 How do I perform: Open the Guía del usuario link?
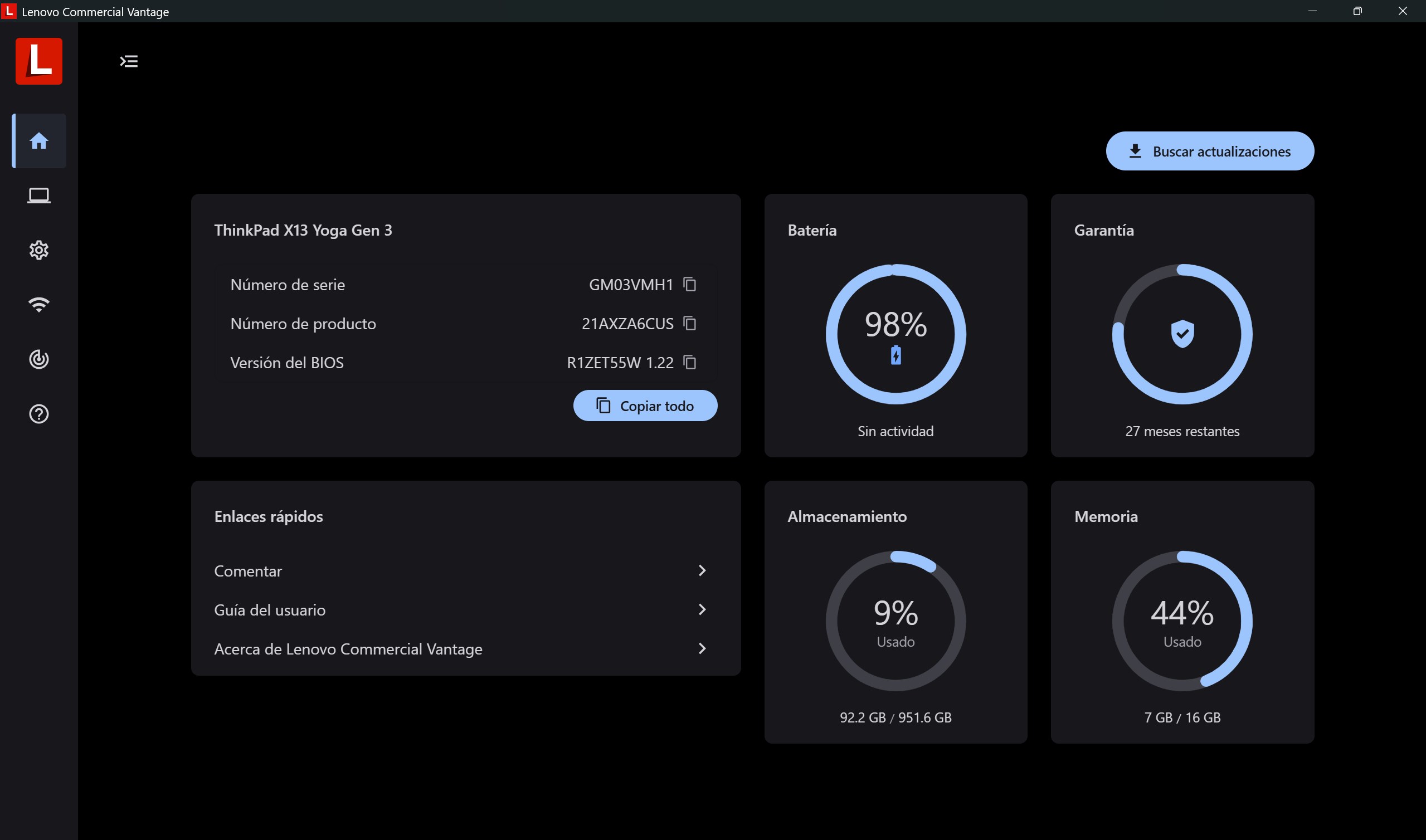(465, 609)
